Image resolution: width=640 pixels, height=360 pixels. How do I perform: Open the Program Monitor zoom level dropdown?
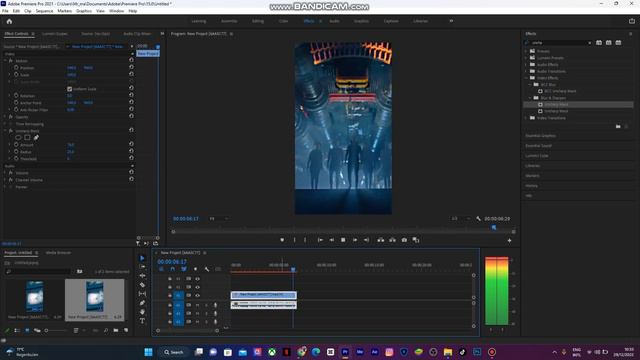[x=219, y=219]
